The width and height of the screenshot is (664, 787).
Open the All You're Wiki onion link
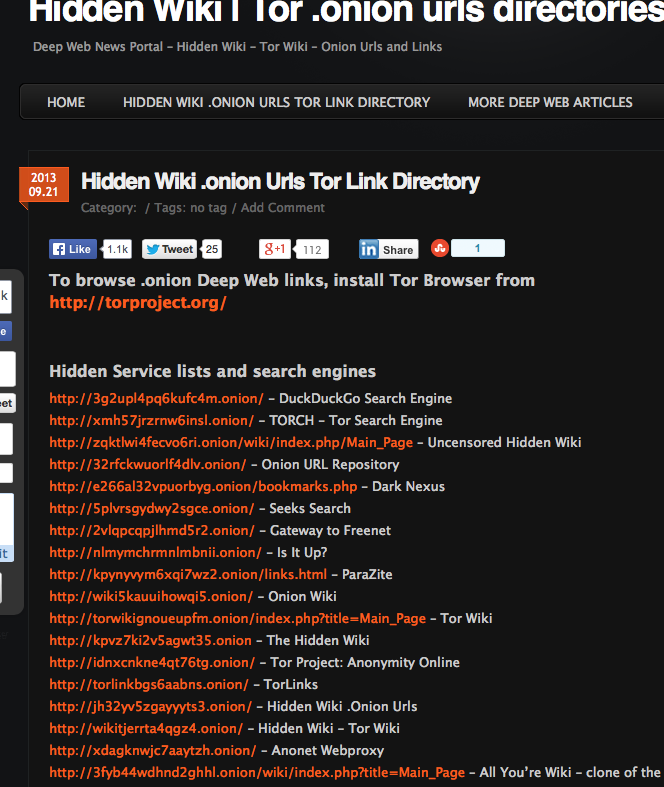(x=257, y=773)
